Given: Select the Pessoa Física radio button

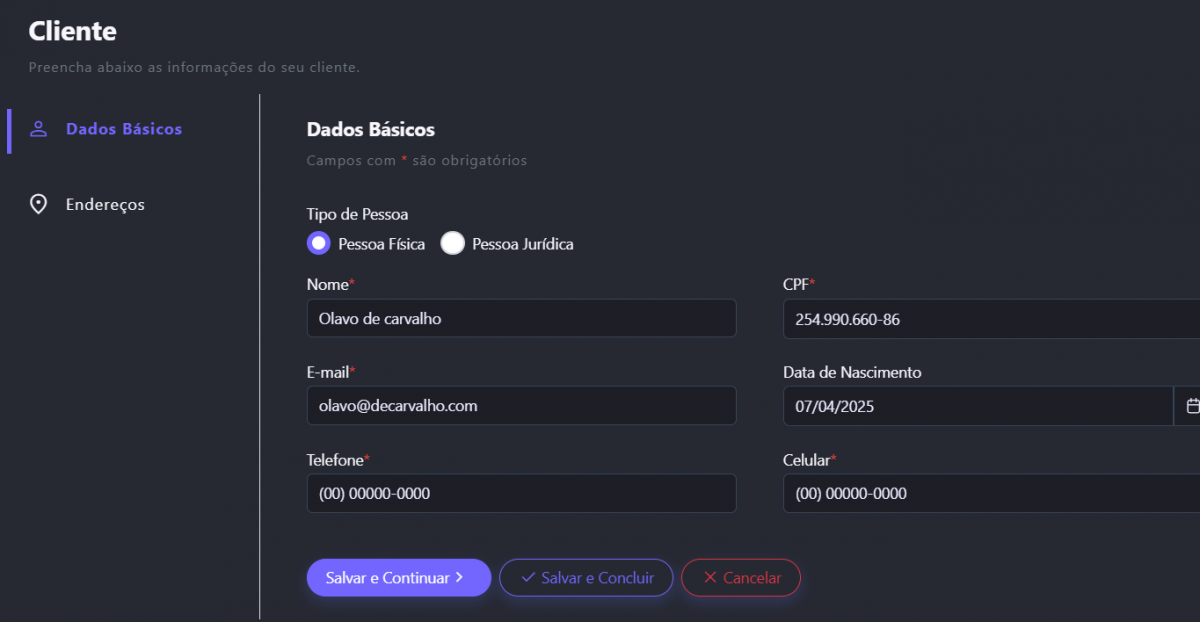Looking at the screenshot, I should tap(319, 243).
